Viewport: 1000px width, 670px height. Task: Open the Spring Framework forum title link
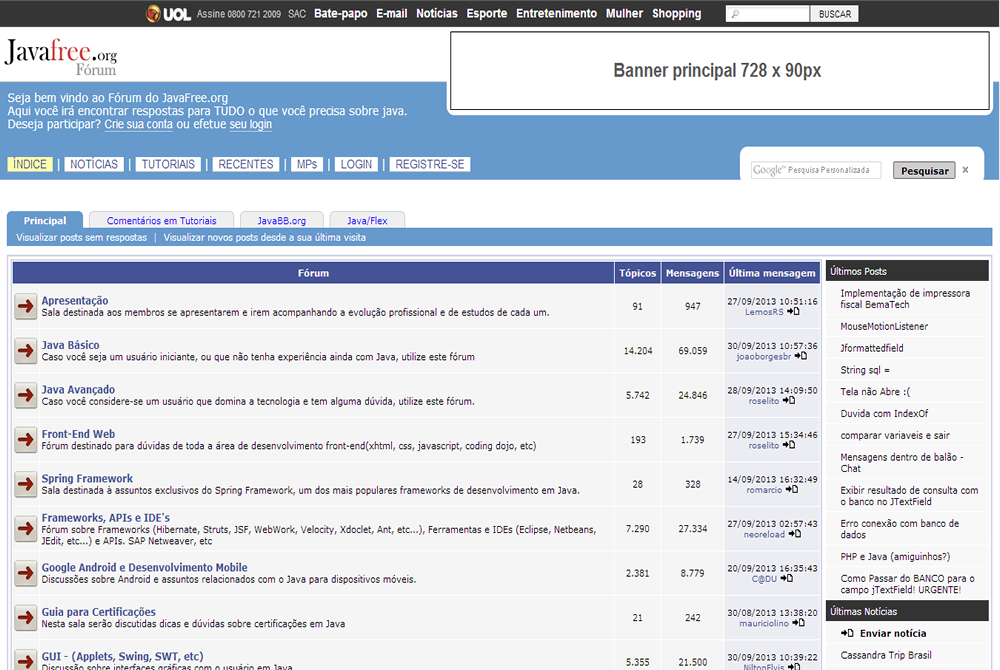pyautogui.click(x=87, y=479)
